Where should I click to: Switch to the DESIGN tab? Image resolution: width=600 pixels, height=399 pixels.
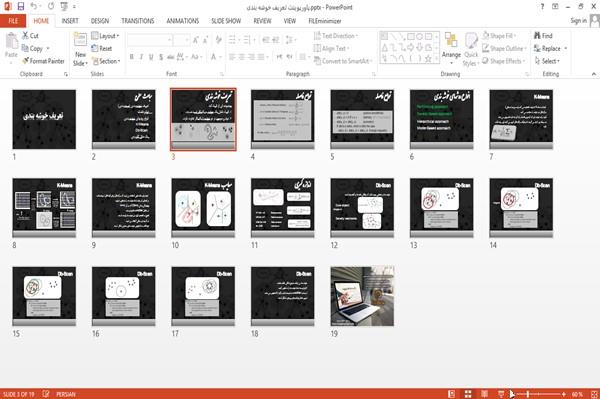click(100, 21)
